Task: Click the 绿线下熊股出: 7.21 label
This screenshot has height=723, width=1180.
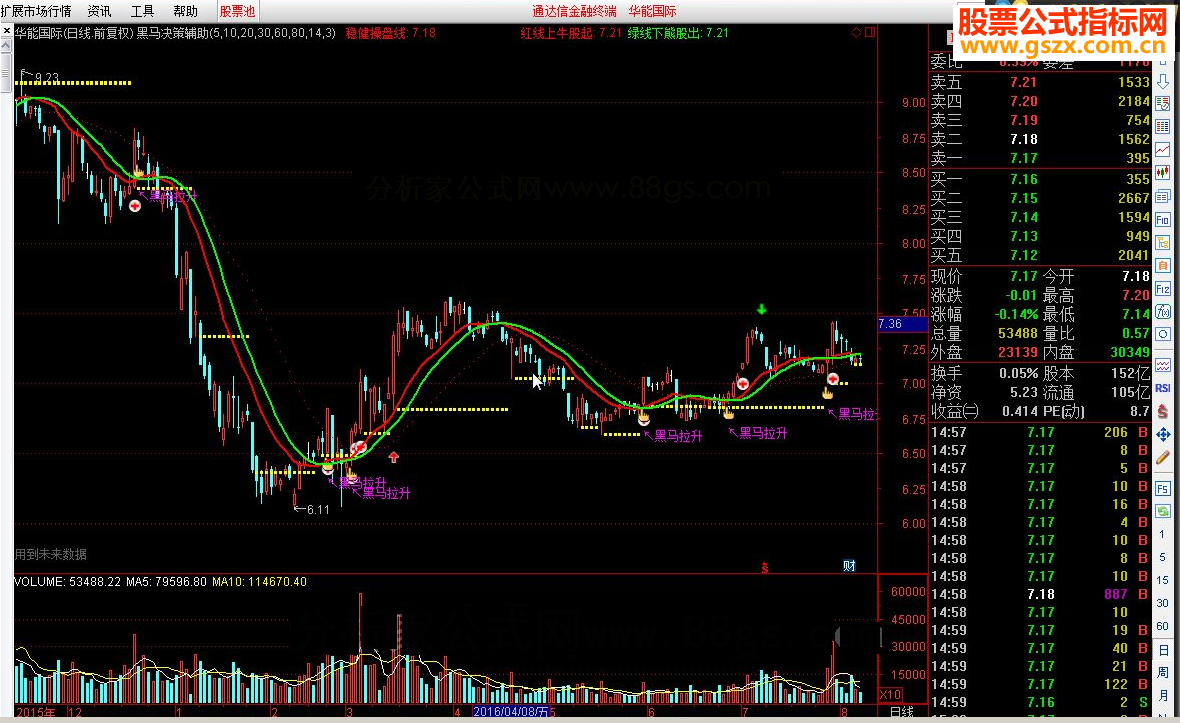Action: point(678,32)
